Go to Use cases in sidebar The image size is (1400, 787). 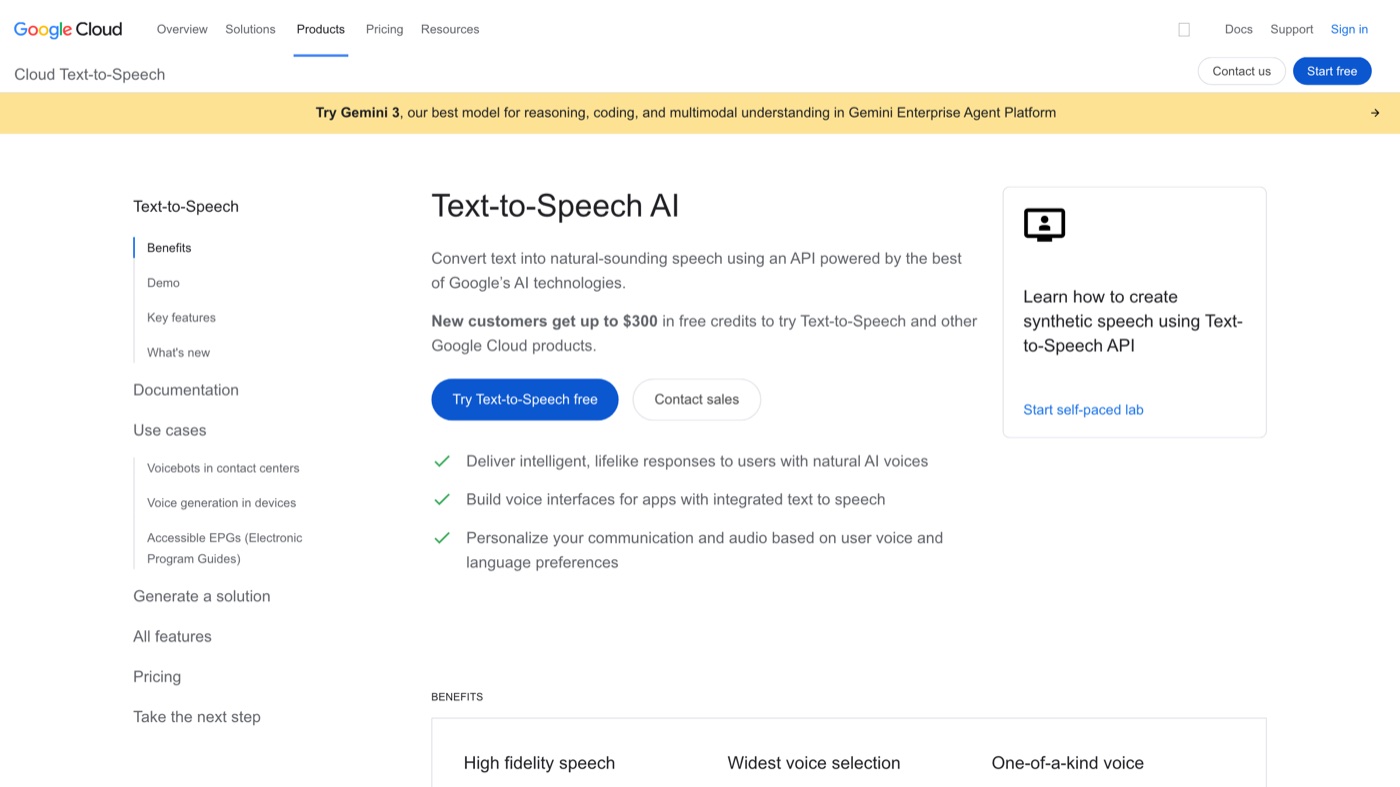click(x=170, y=430)
